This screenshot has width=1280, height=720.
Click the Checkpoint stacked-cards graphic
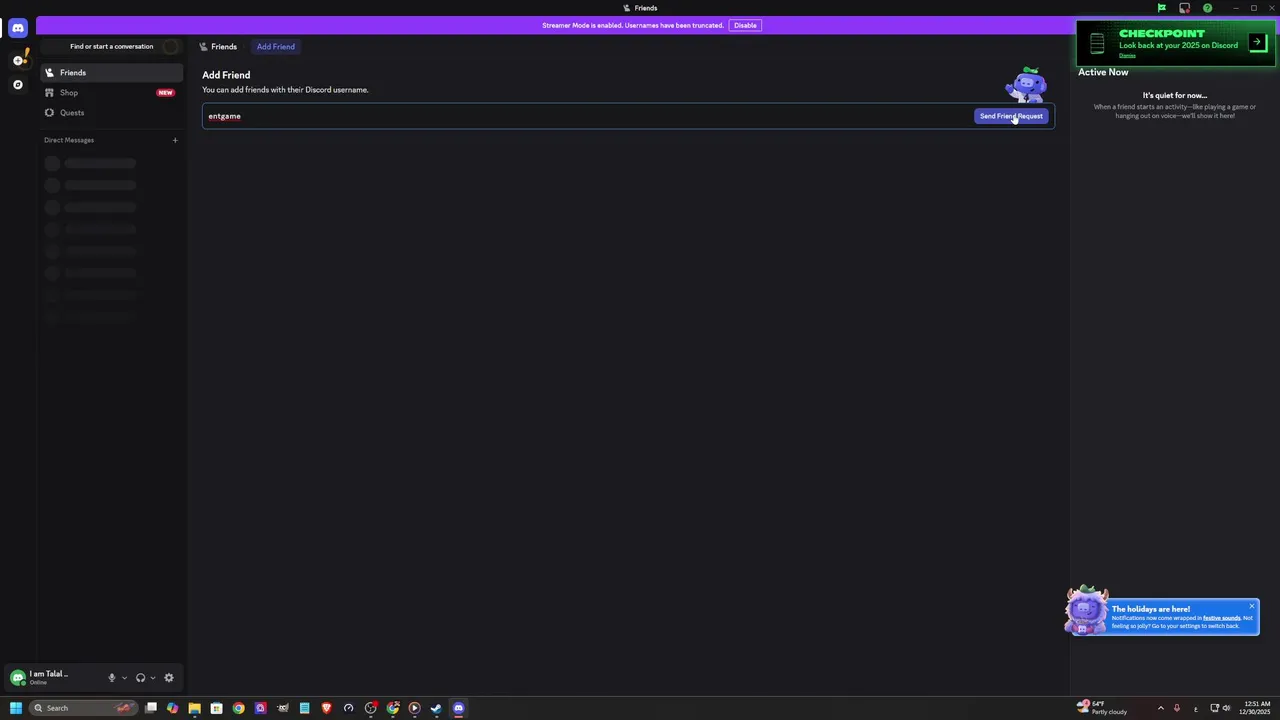(x=1097, y=43)
